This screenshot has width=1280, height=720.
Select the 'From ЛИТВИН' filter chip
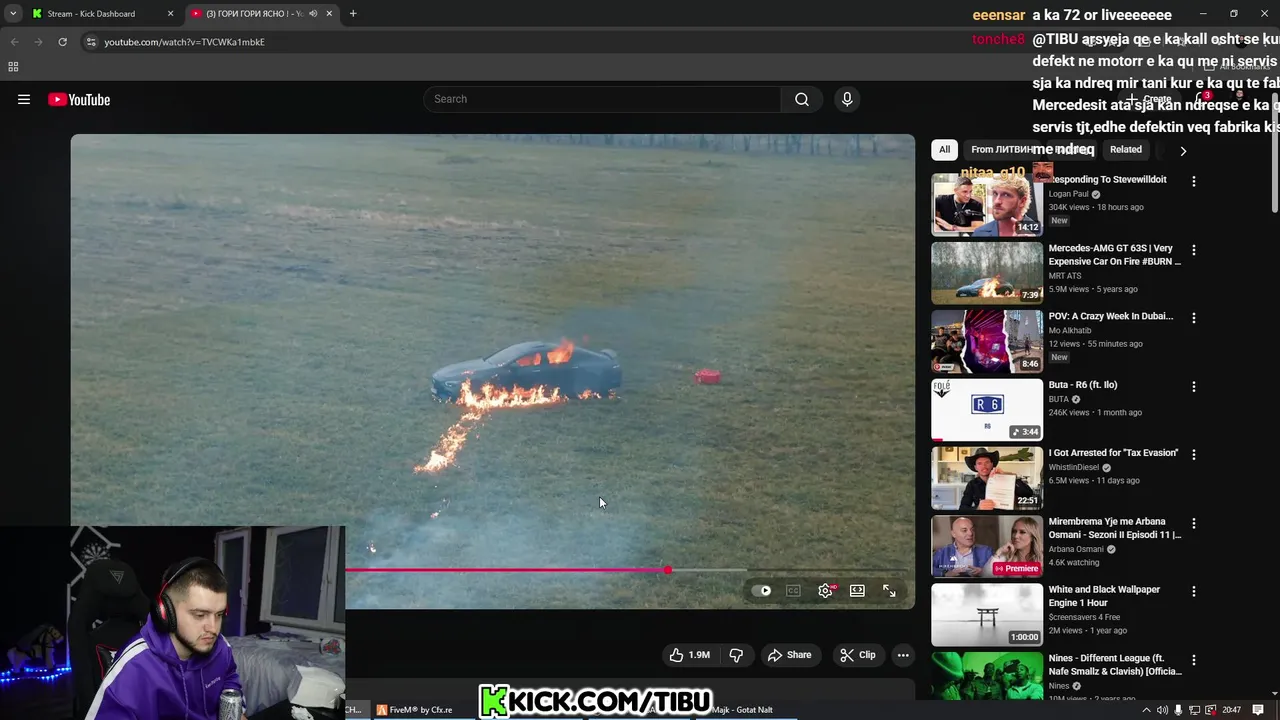1002,150
